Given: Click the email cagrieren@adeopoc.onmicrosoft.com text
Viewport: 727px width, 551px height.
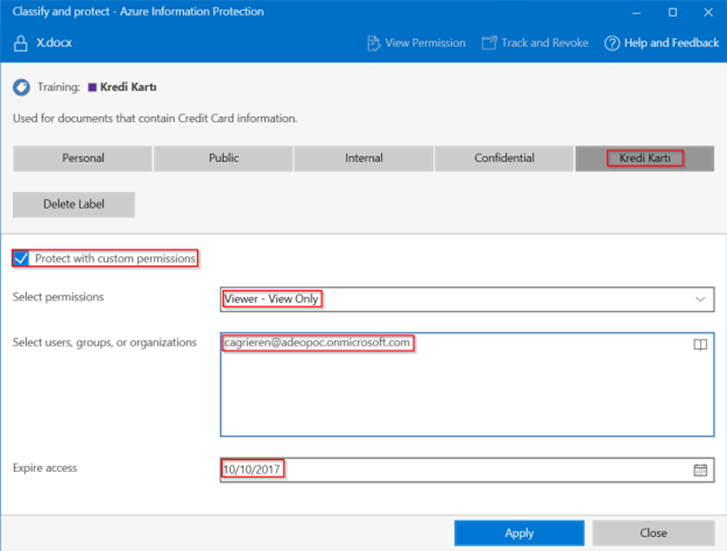Looking at the screenshot, I should (x=317, y=343).
